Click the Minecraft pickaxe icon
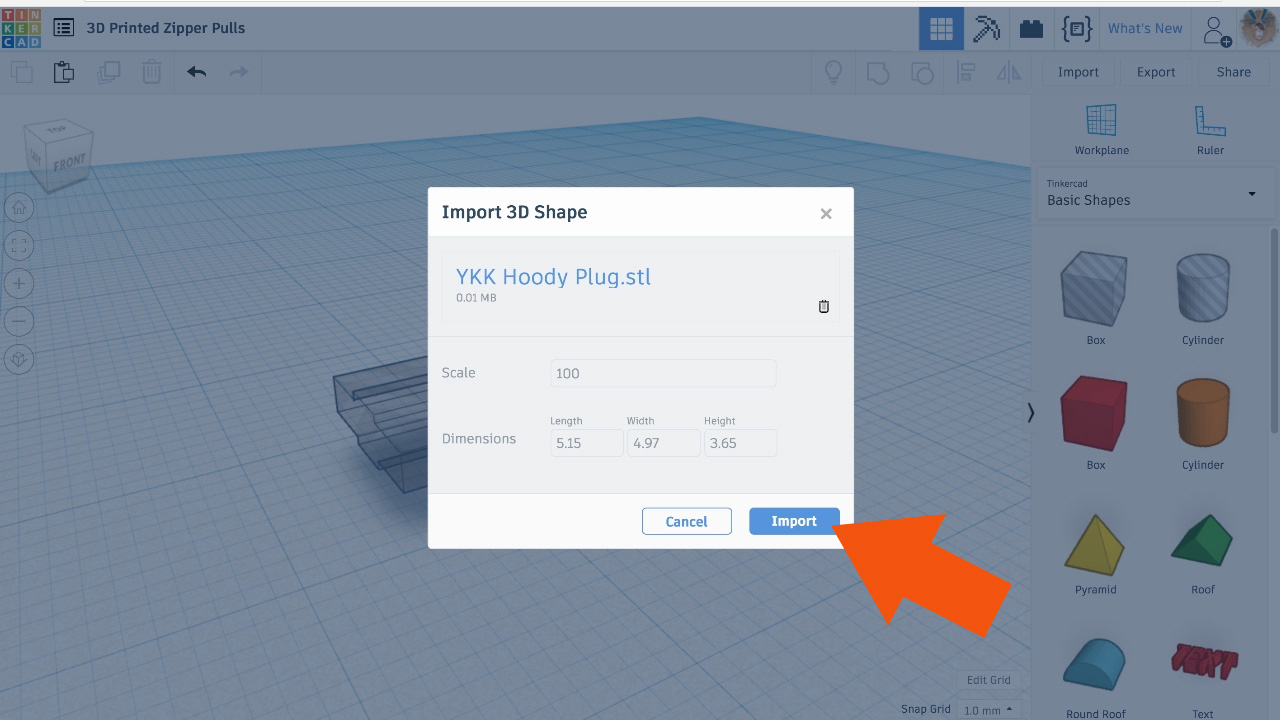Viewport: 1280px width, 720px height. coord(986,28)
